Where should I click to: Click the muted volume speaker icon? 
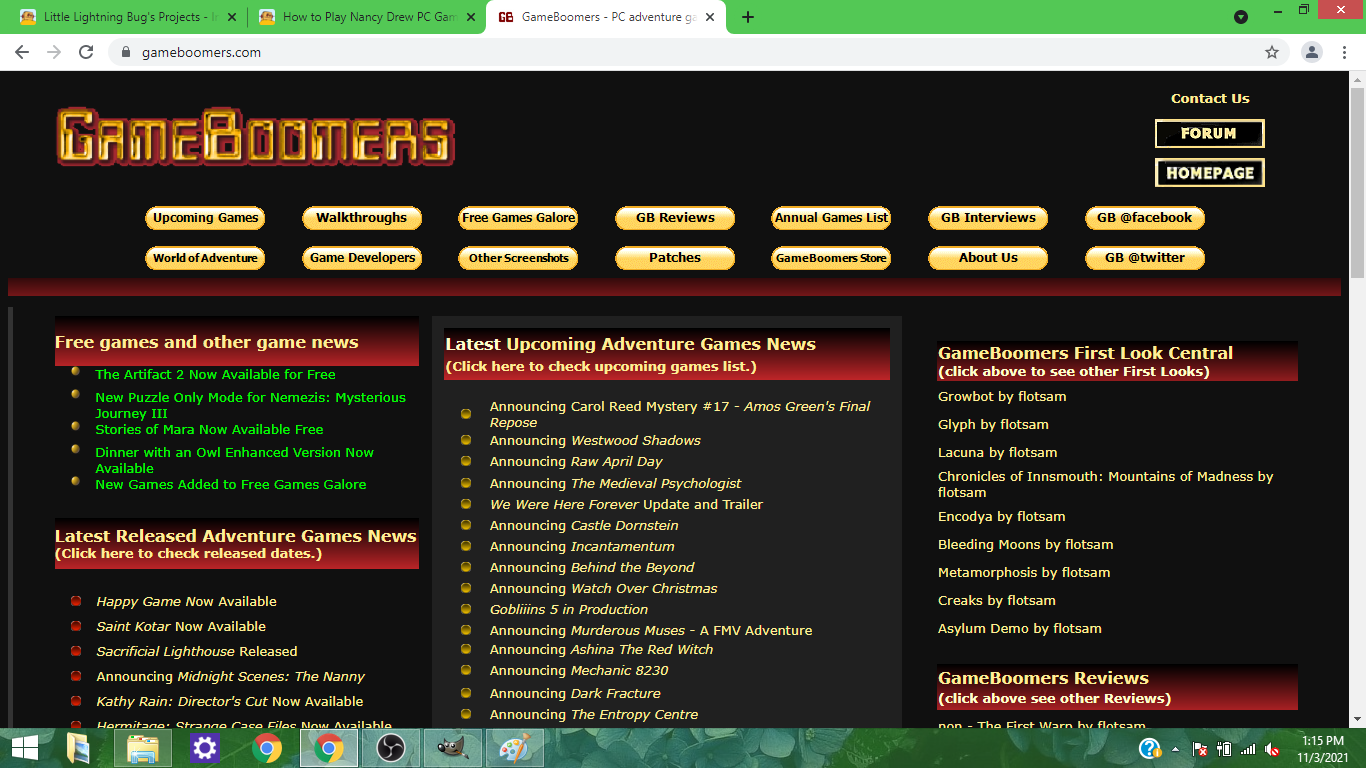(x=1273, y=748)
